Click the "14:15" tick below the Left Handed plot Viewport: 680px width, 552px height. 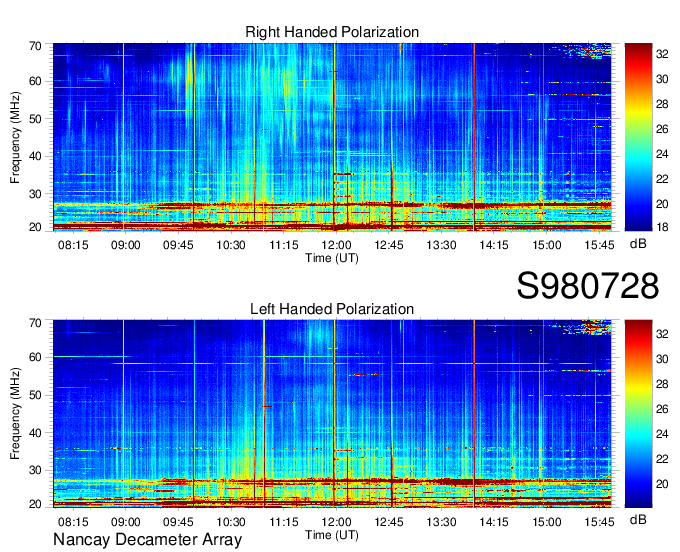tap(494, 522)
